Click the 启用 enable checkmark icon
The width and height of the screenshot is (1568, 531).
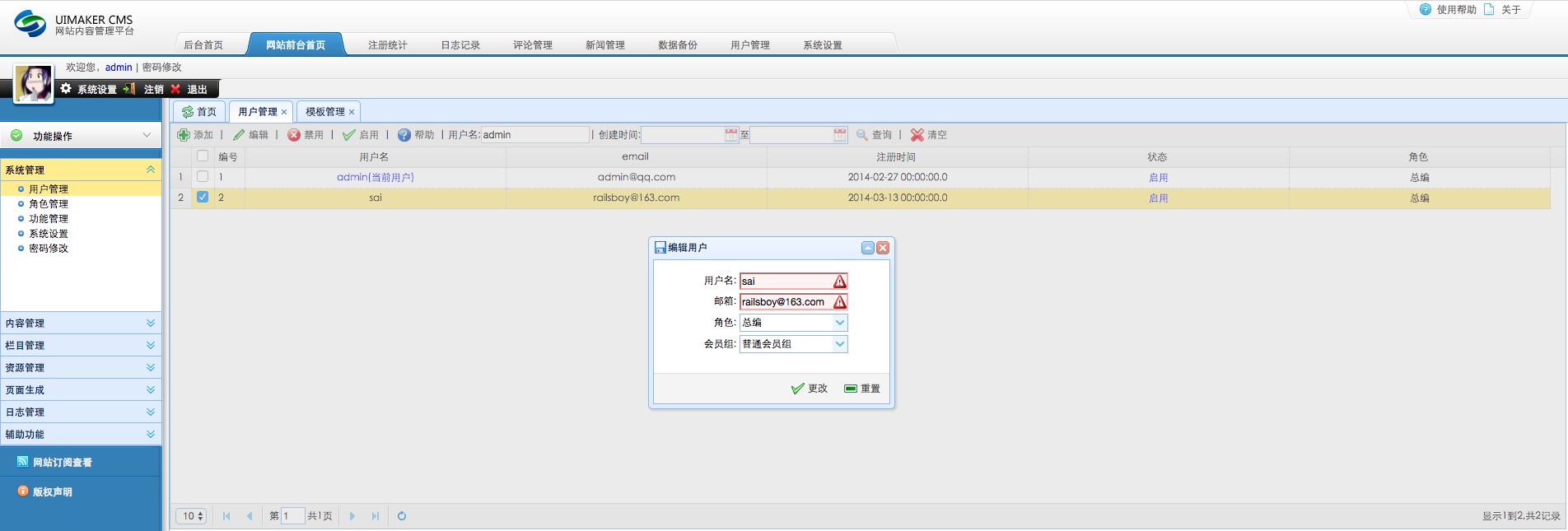(349, 135)
